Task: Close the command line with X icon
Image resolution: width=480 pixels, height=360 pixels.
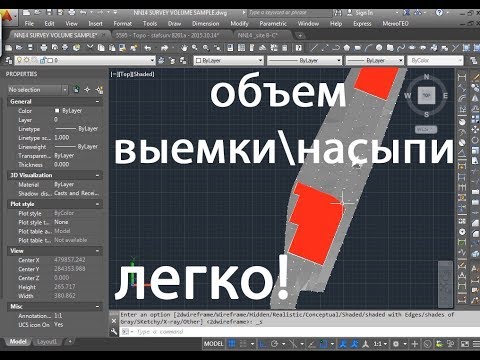Action: click(114, 321)
